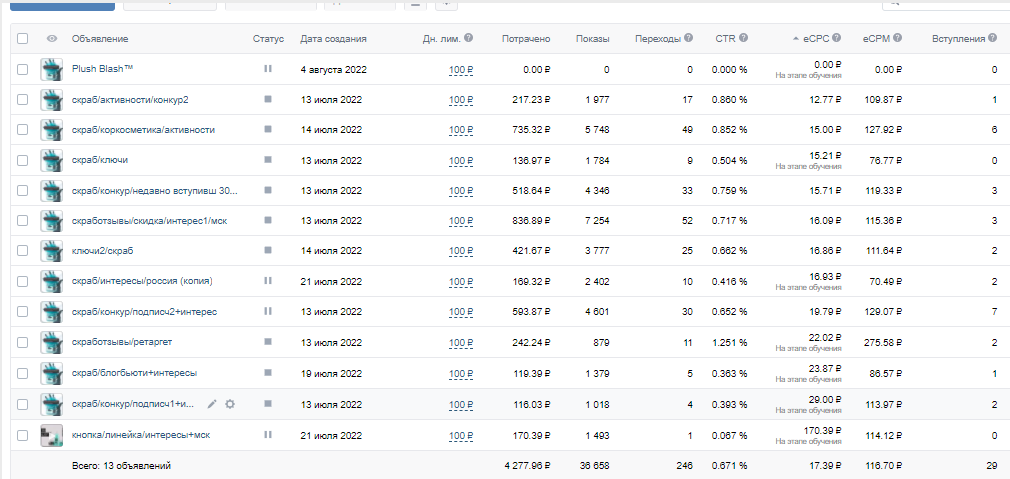
Task: Open ad скраб/активности/конкур2
Action: (130, 100)
